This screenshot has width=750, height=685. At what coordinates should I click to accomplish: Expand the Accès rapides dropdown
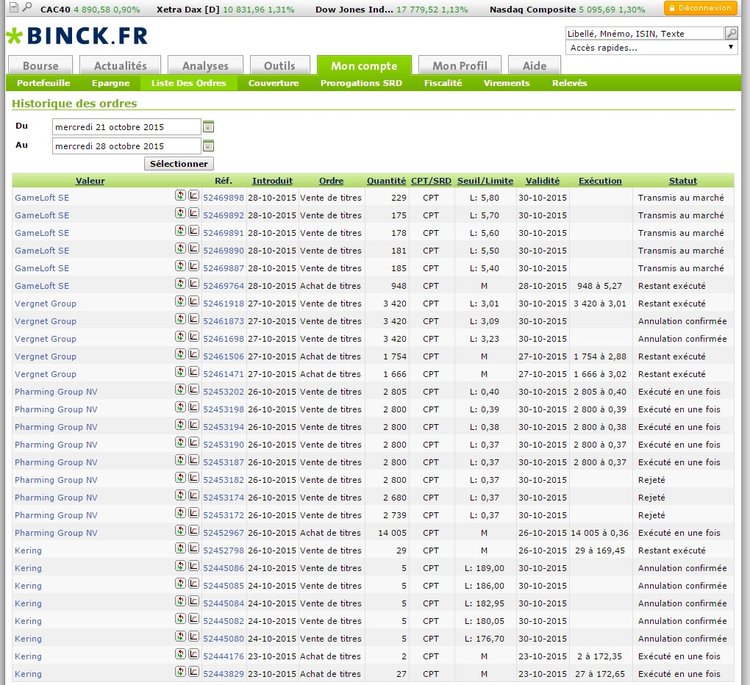pos(651,47)
